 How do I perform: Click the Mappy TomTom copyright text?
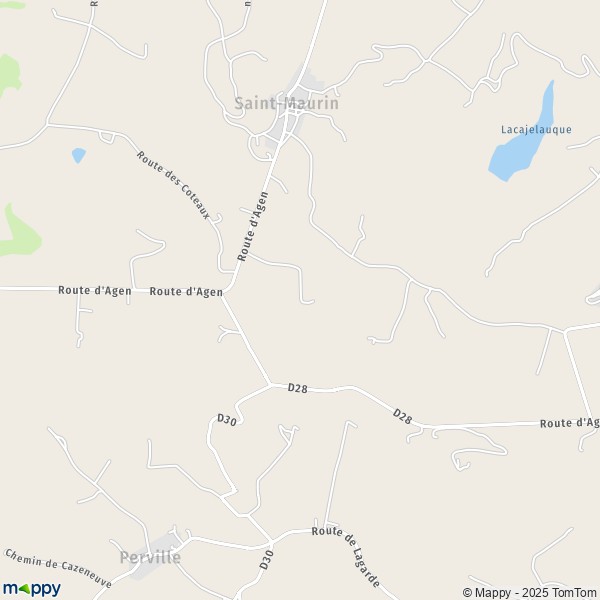[x=529, y=592]
